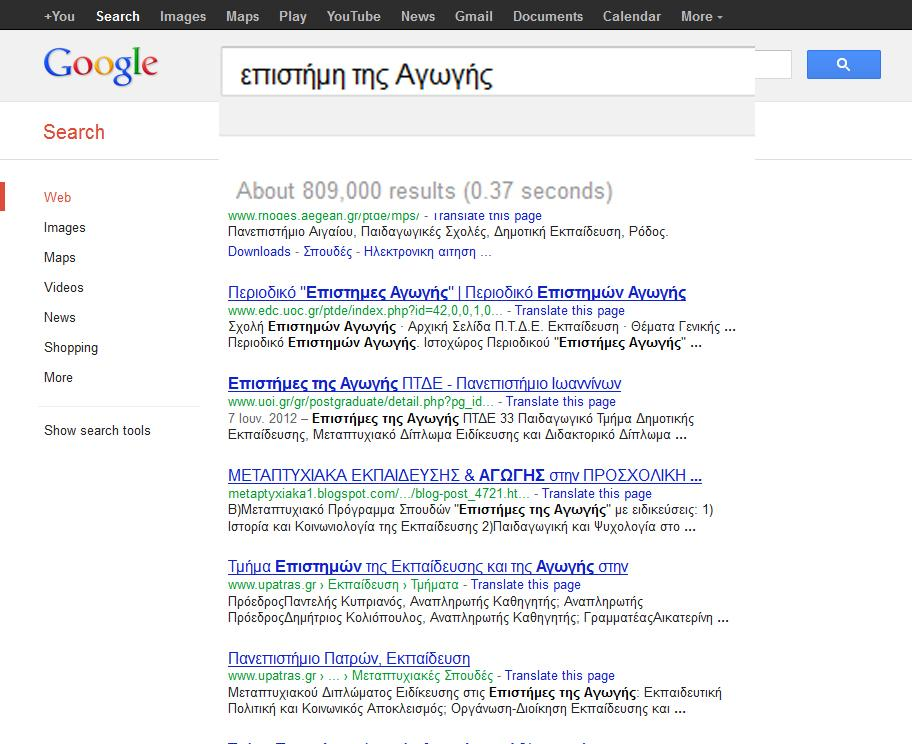Filter results by Maps in the sidebar
Viewport: 912px width, 744px height.
click(x=60, y=257)
